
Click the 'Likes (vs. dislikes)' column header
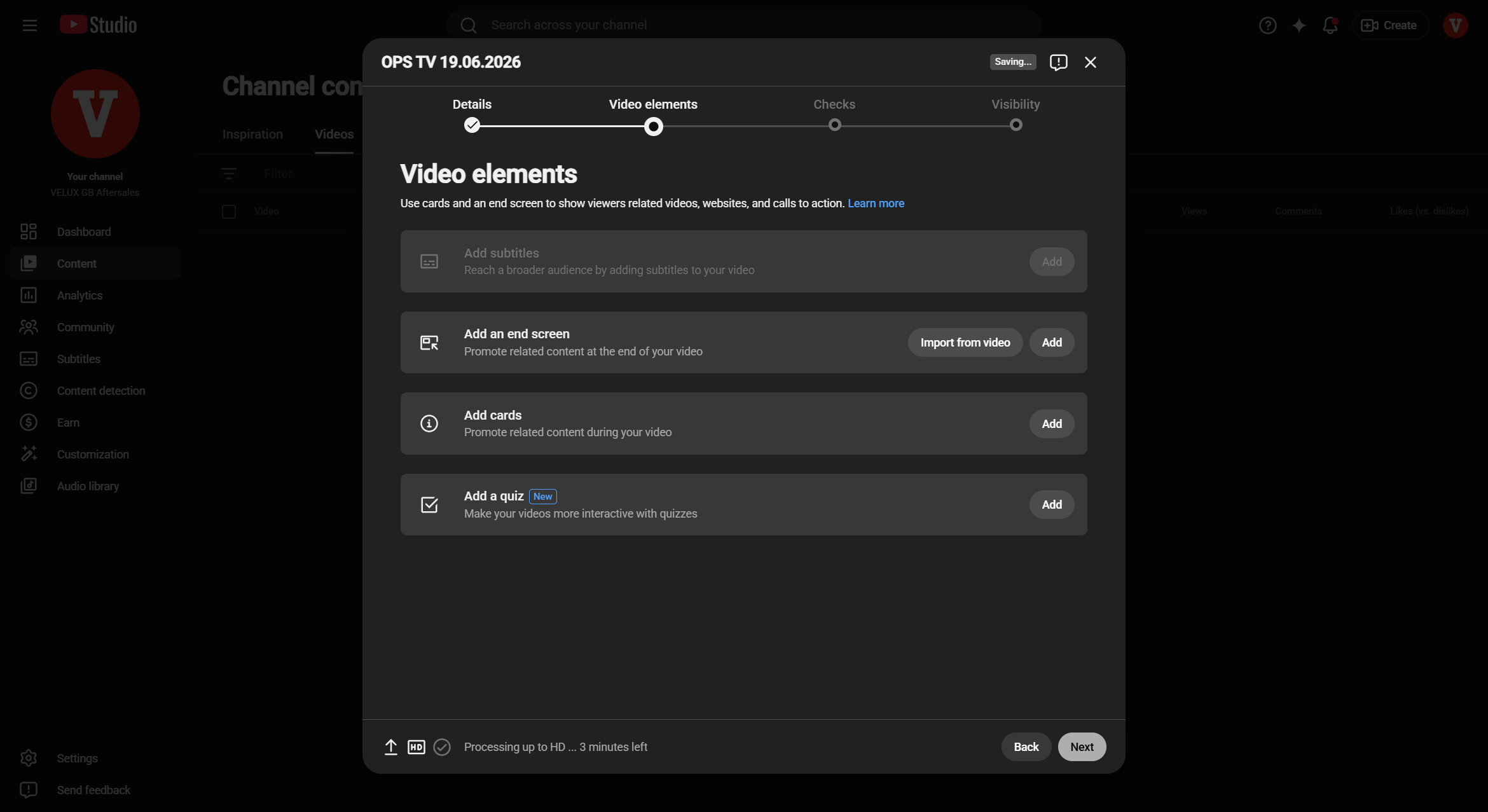click(x=1429, y=211)
